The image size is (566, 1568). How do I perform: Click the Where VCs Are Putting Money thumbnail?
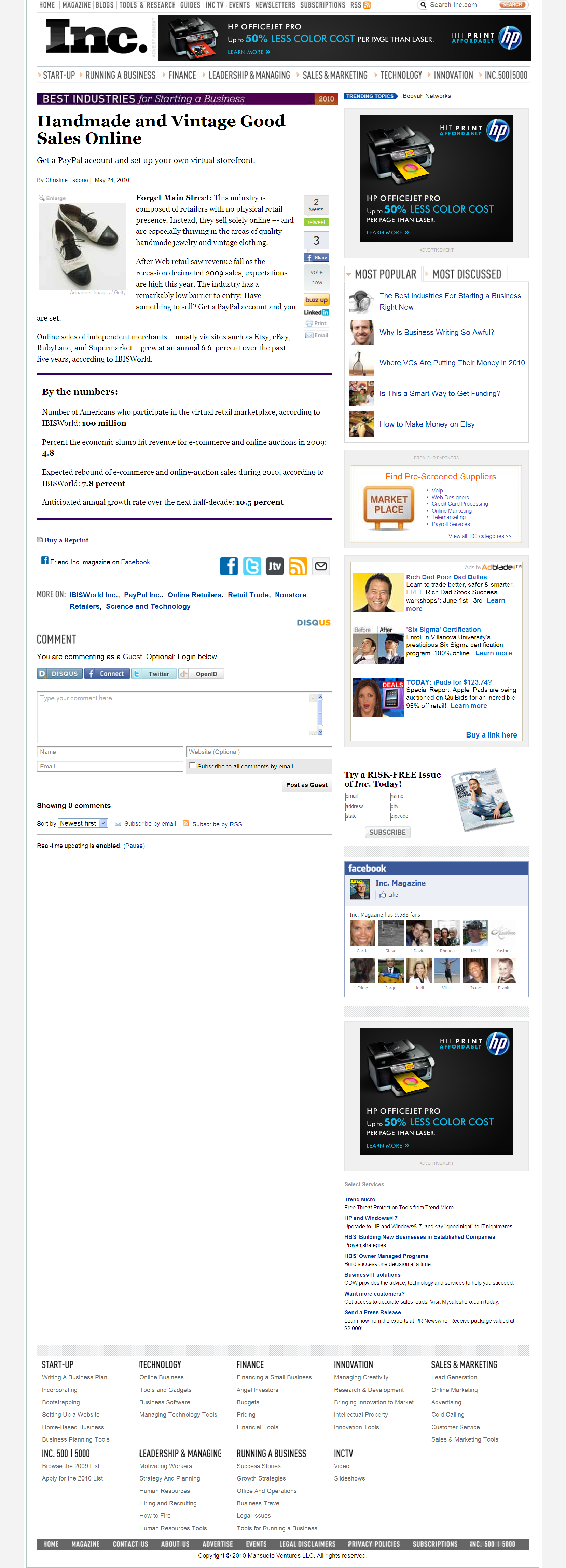(361, 363)
